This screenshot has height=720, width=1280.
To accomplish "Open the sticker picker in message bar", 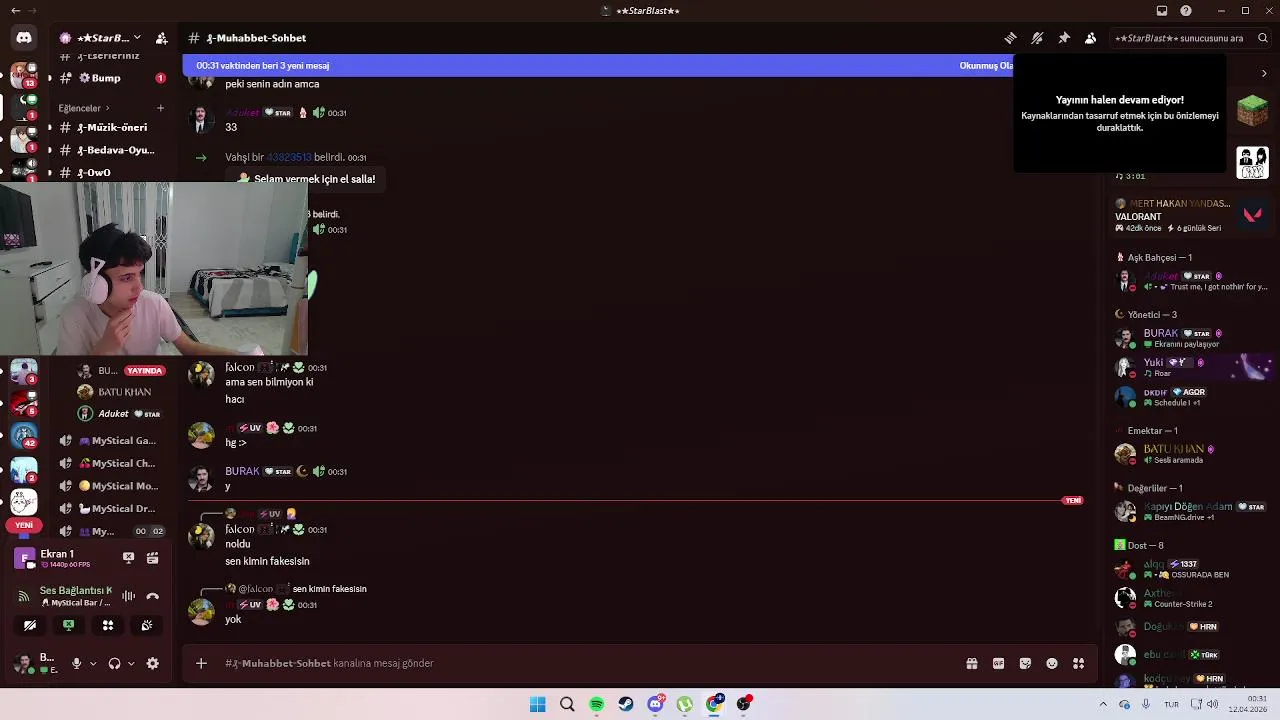I will pos(1025,663).
